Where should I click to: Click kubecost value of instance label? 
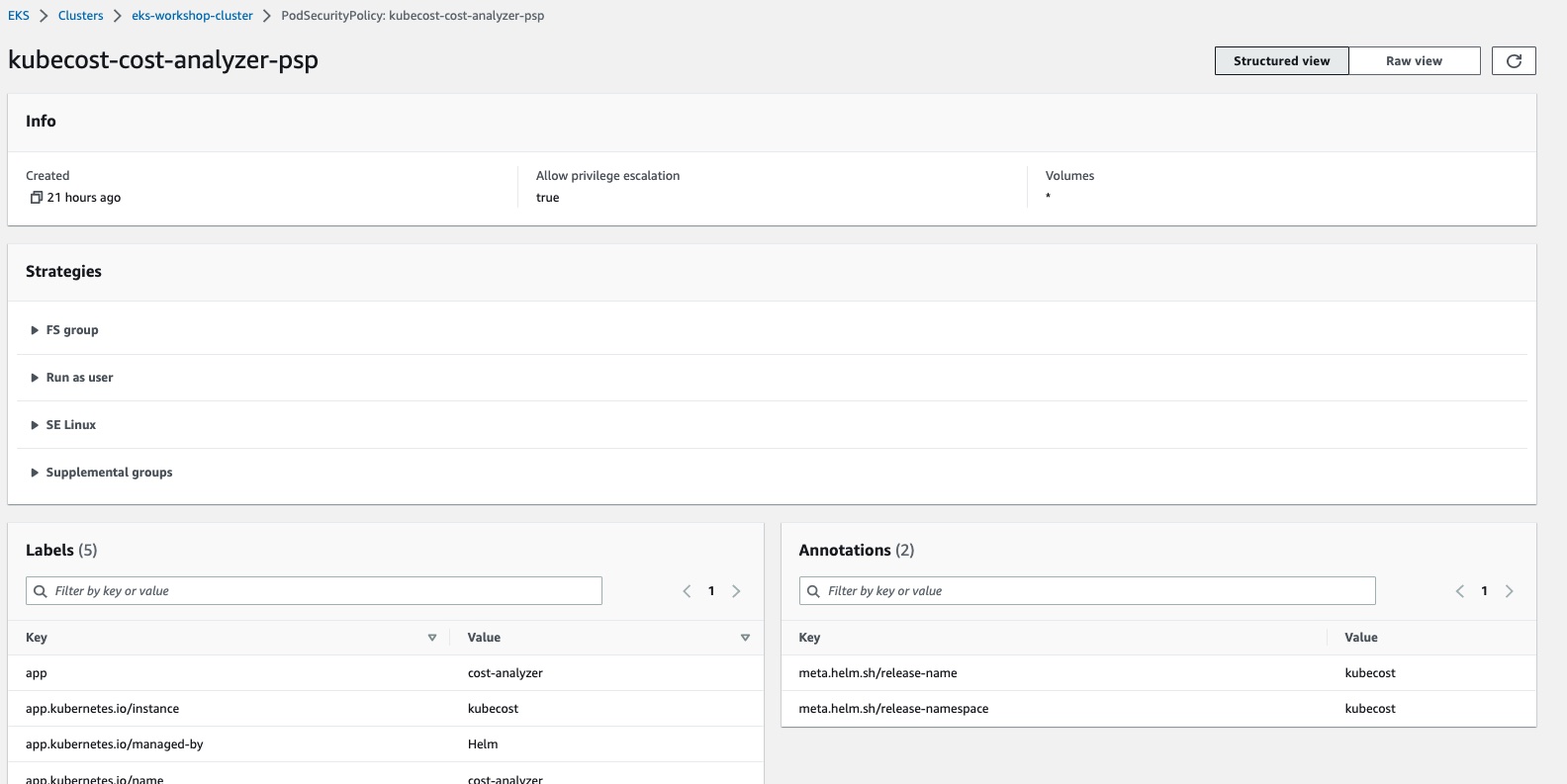(493, 709)
